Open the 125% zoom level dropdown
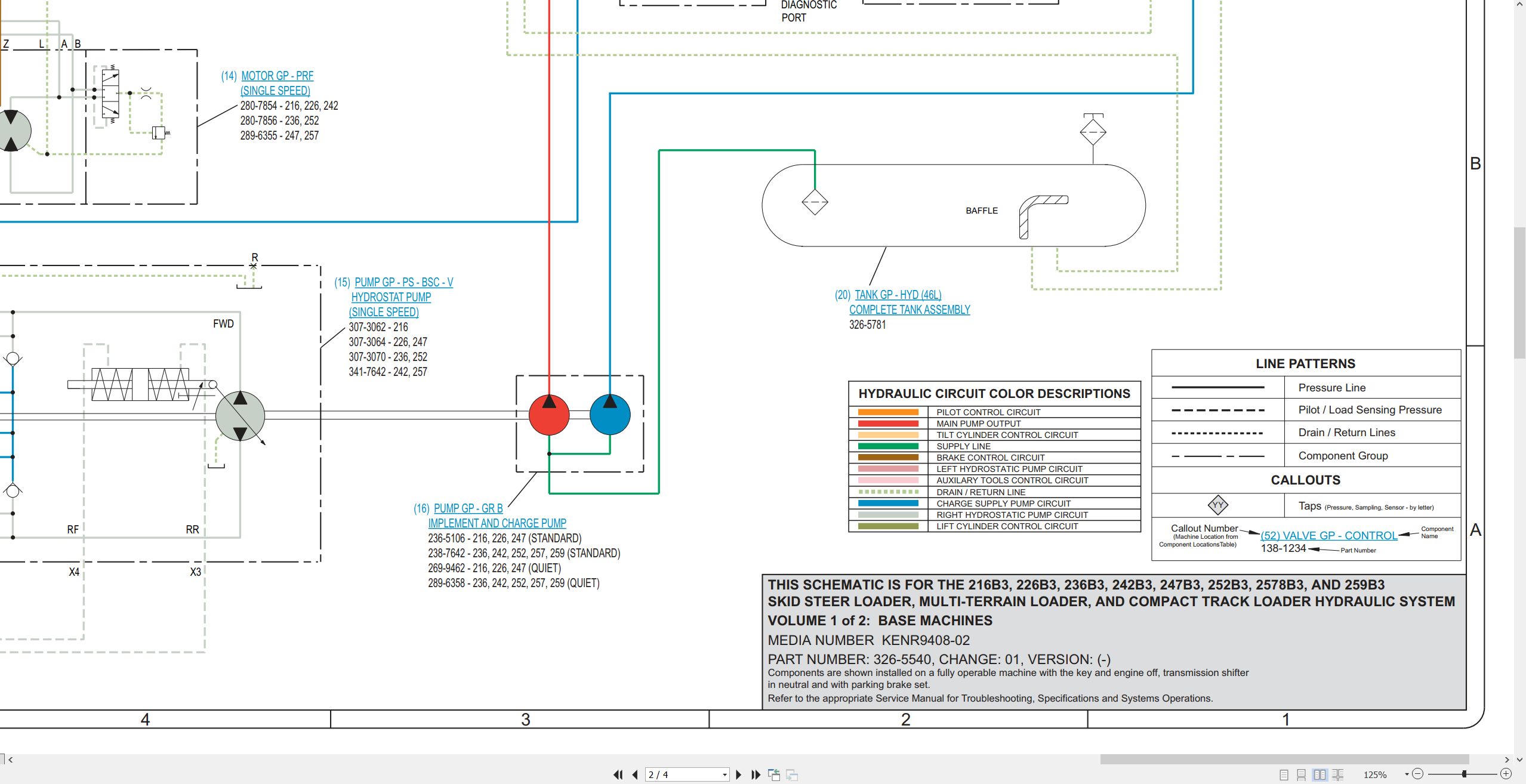Screen dimensions: 1526x784 click(x=1407, y=774)
